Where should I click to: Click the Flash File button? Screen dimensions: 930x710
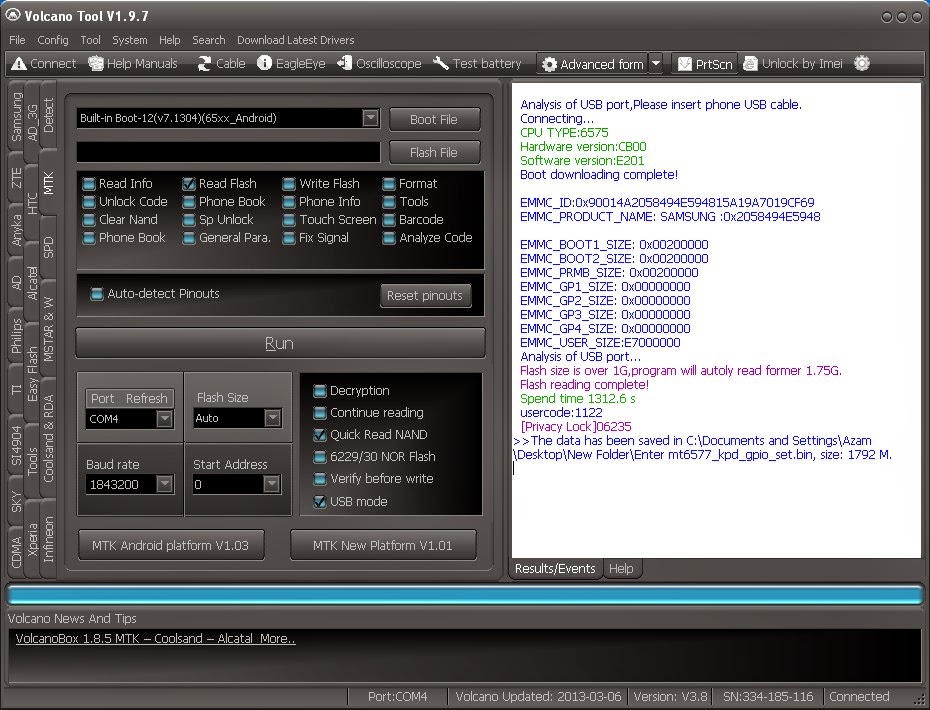(x=434, y=152)
